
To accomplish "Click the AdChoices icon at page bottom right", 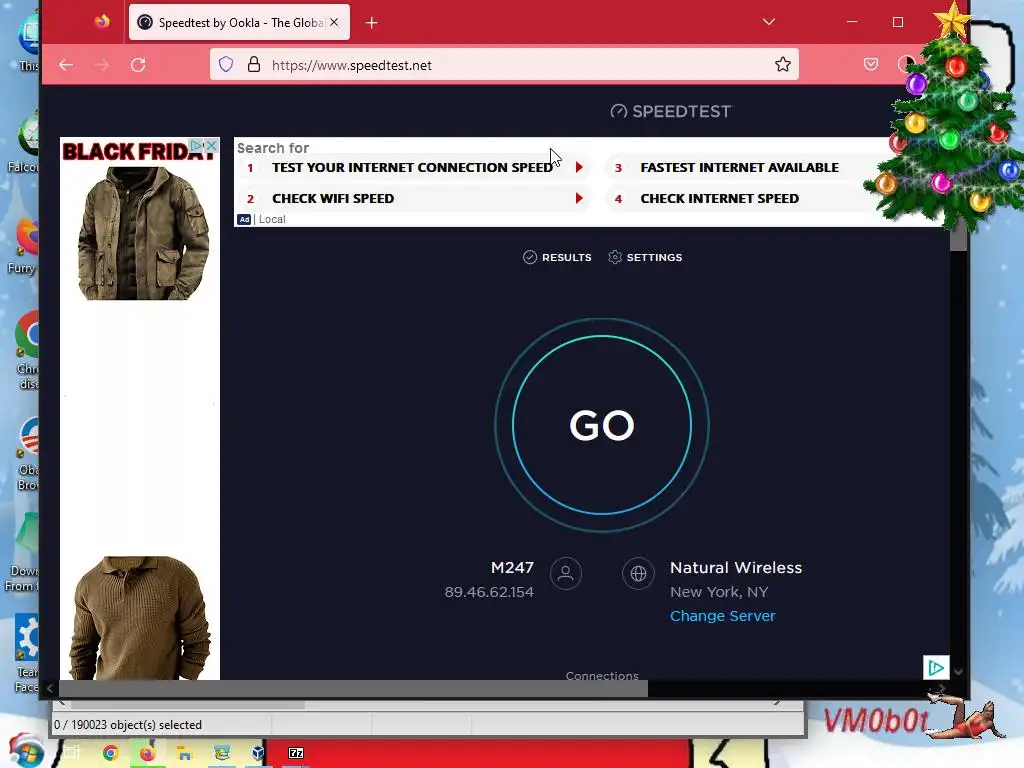I will tap(936, 667).
